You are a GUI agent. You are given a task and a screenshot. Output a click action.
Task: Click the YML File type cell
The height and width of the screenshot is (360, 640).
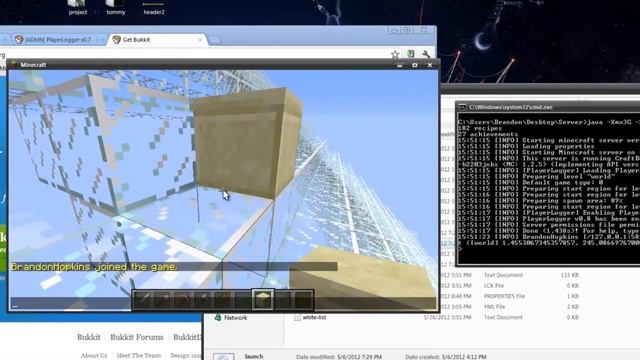tap(494, 307)
